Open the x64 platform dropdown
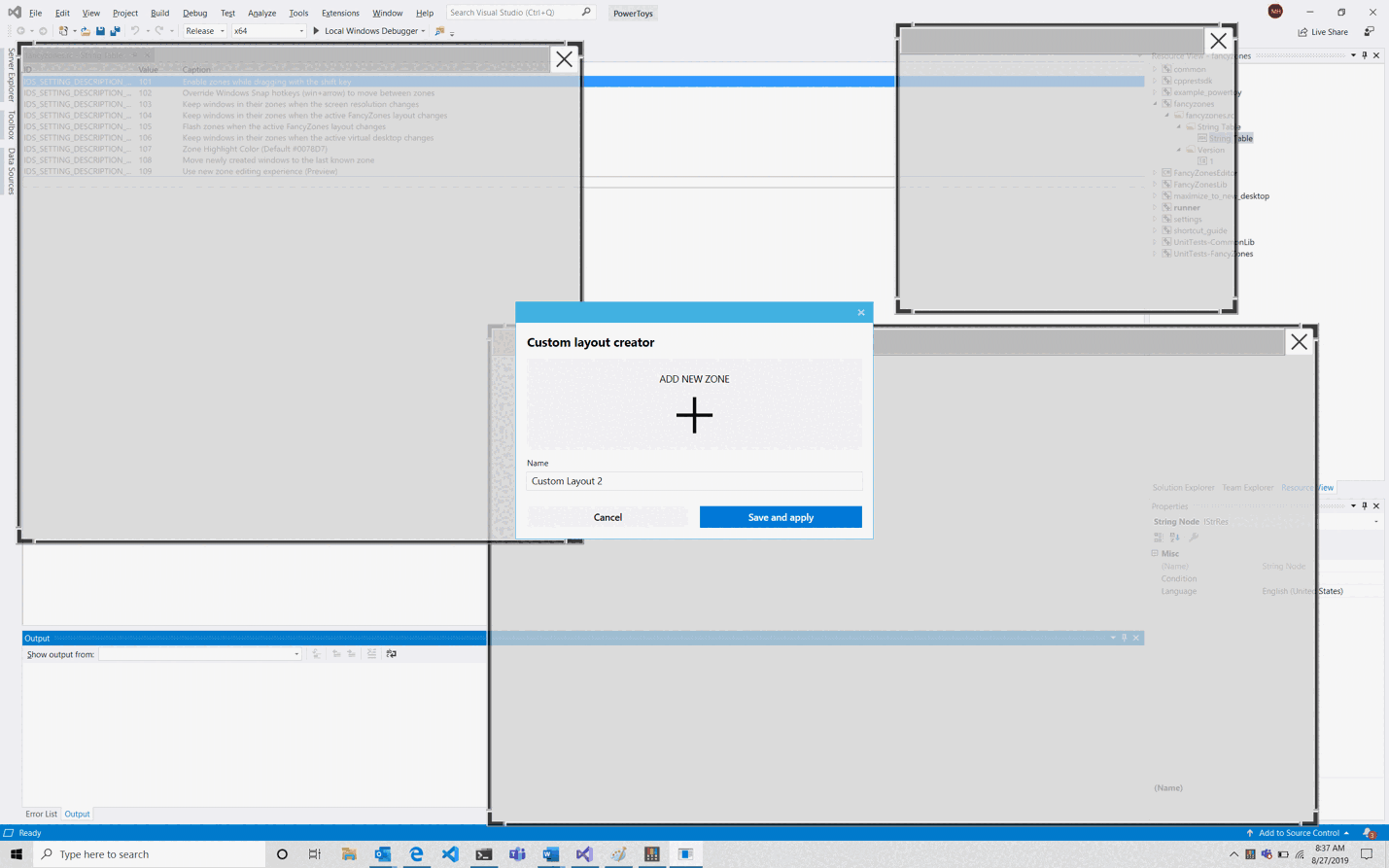 pyautogui.click(x=300, y=30)
